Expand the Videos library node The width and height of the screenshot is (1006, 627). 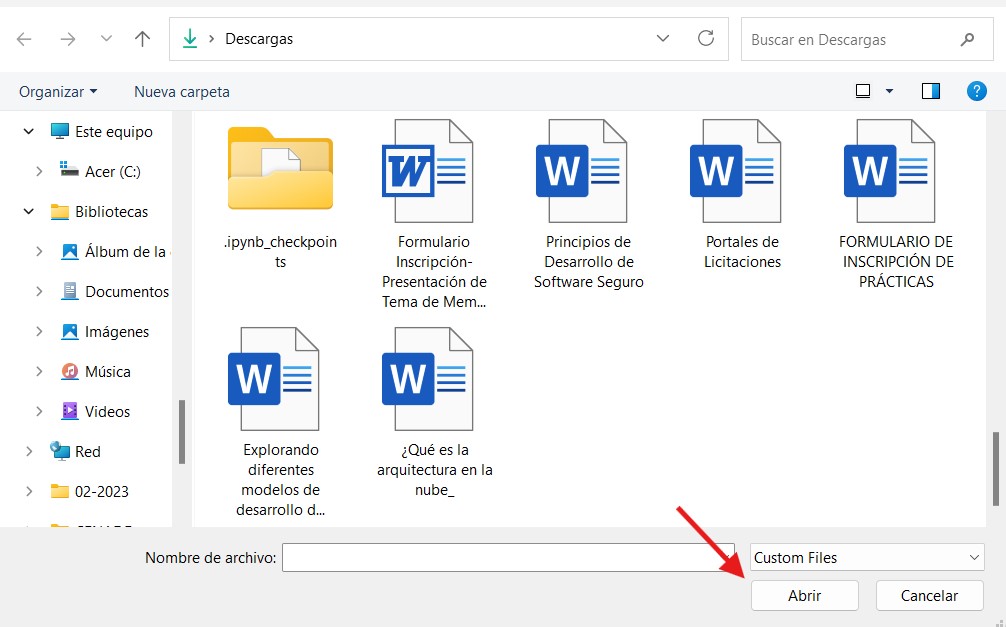coord(39,411)
